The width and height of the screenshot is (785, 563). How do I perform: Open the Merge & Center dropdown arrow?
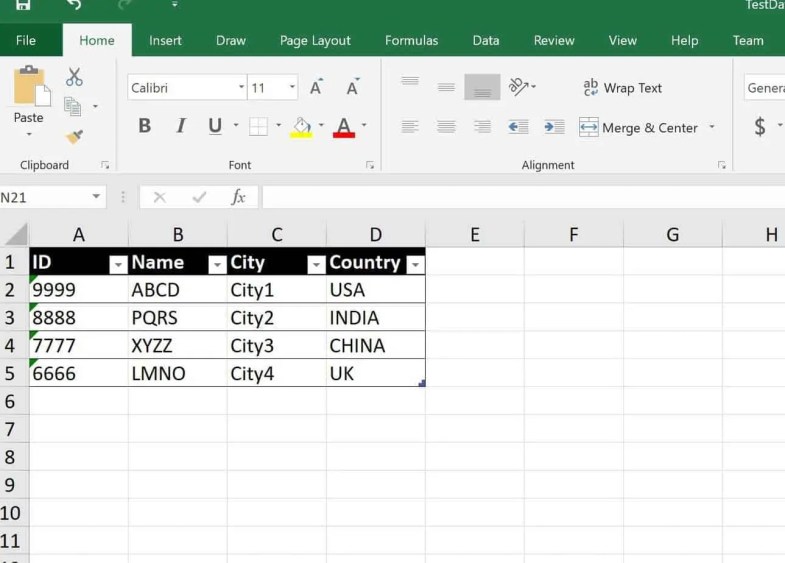click(711, 127)
